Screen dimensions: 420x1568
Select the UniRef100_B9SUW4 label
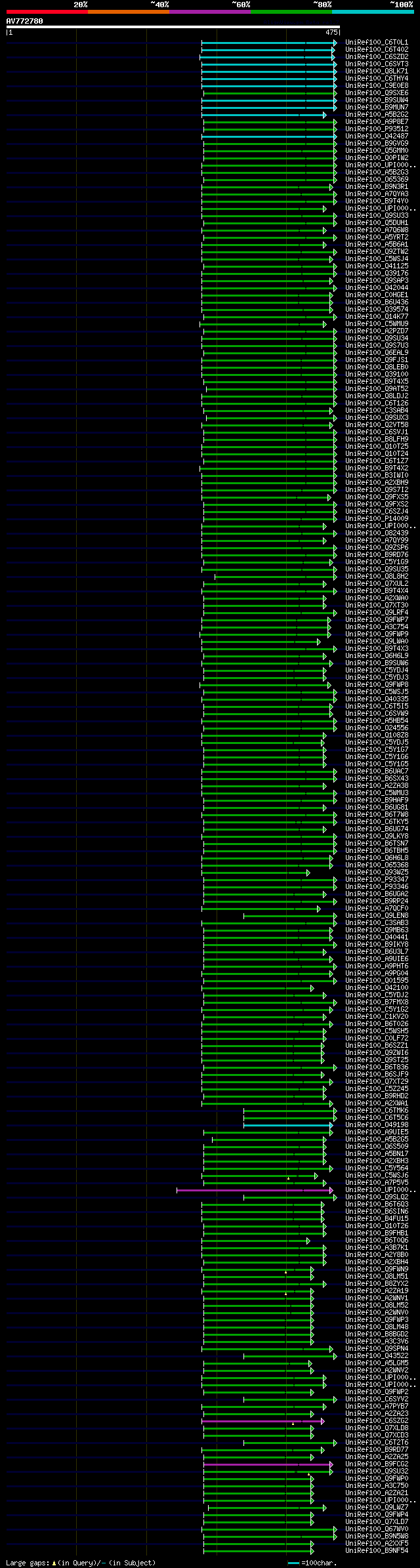click(377, 100)
